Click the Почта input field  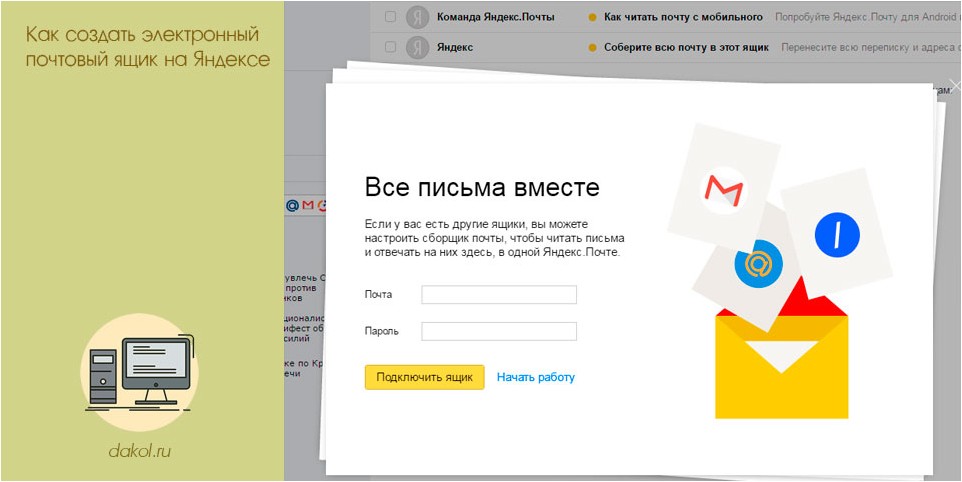[499, 294]
